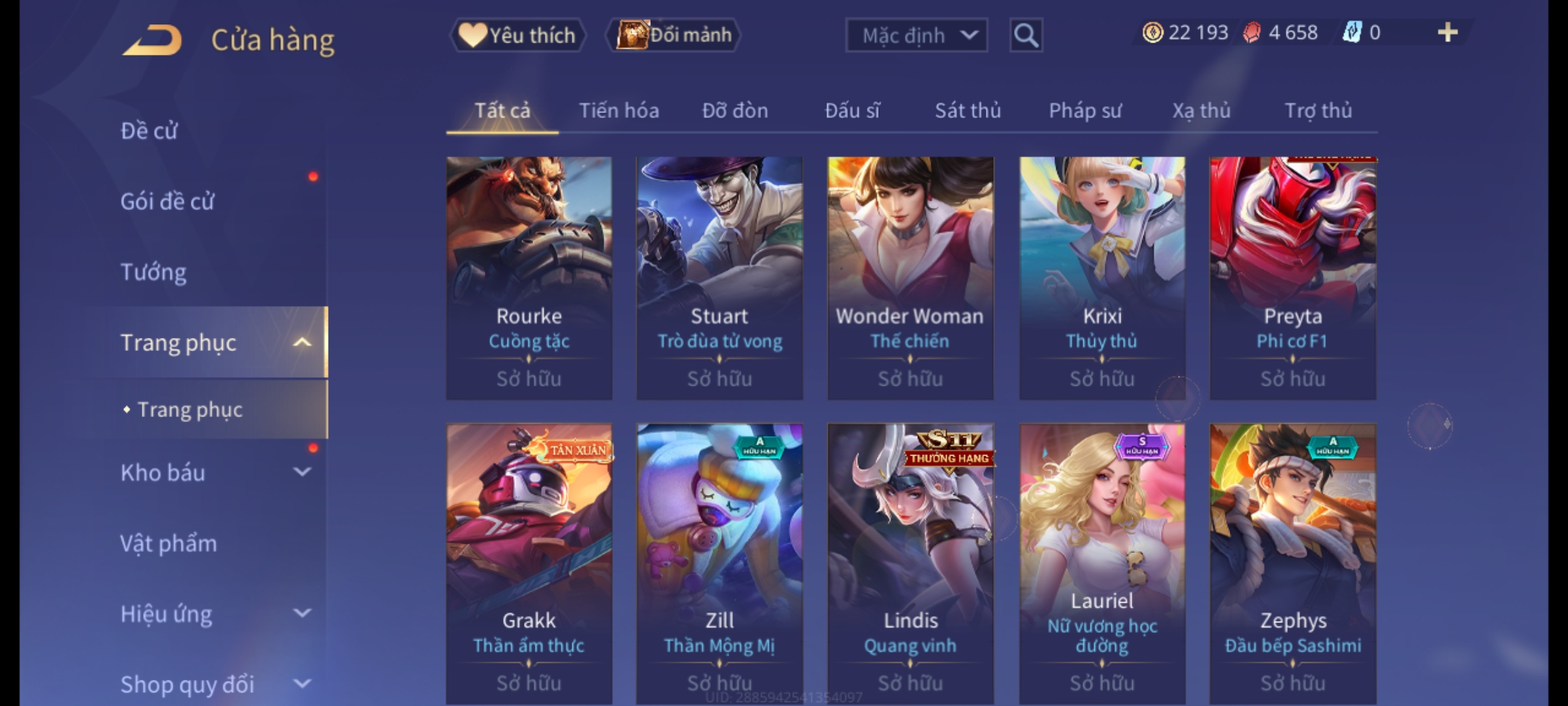
Task: Tap the gold coin balance icon
Action: coord(1152,32)
